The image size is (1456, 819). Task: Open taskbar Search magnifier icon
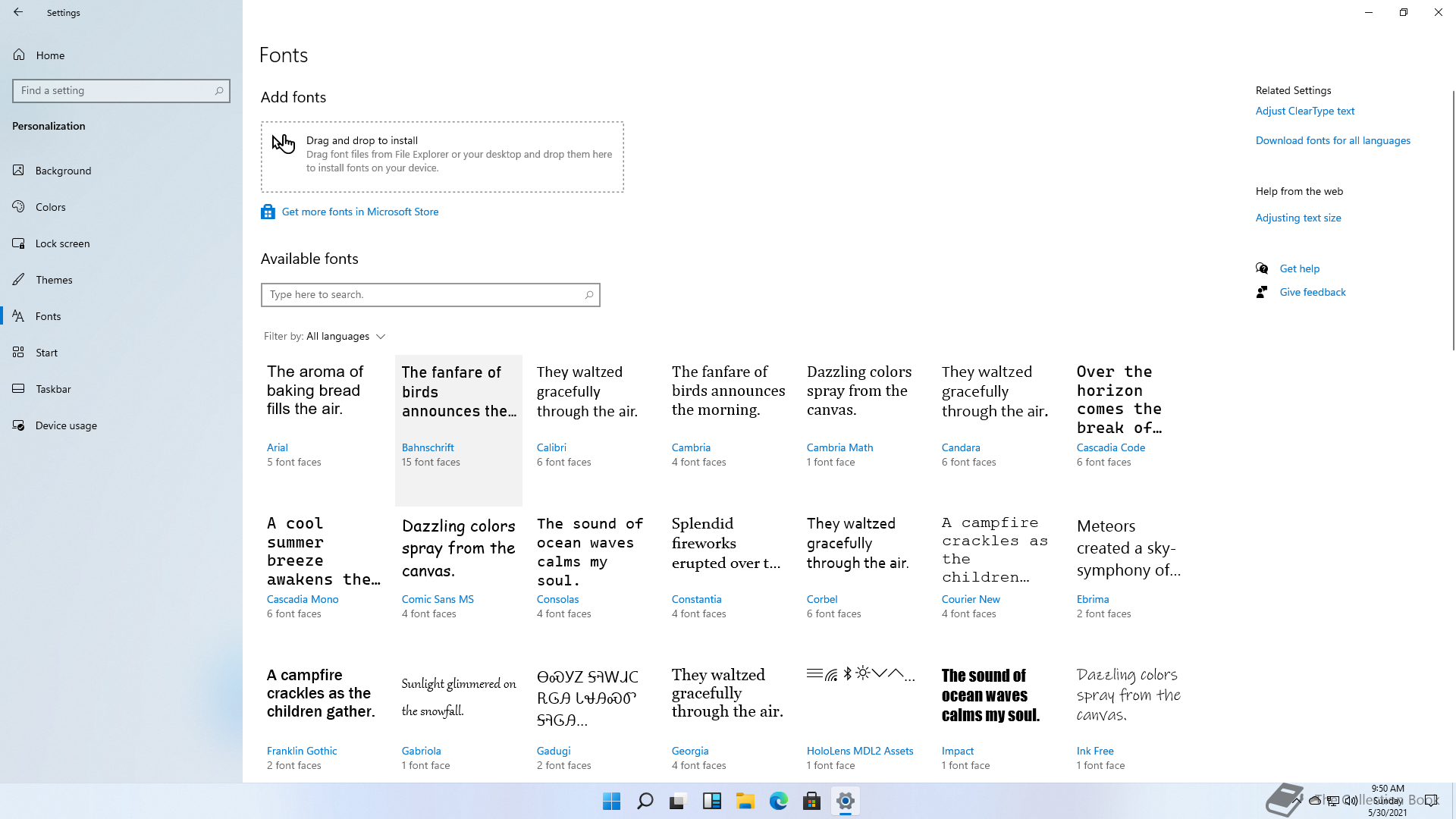(x=645, y=801)
